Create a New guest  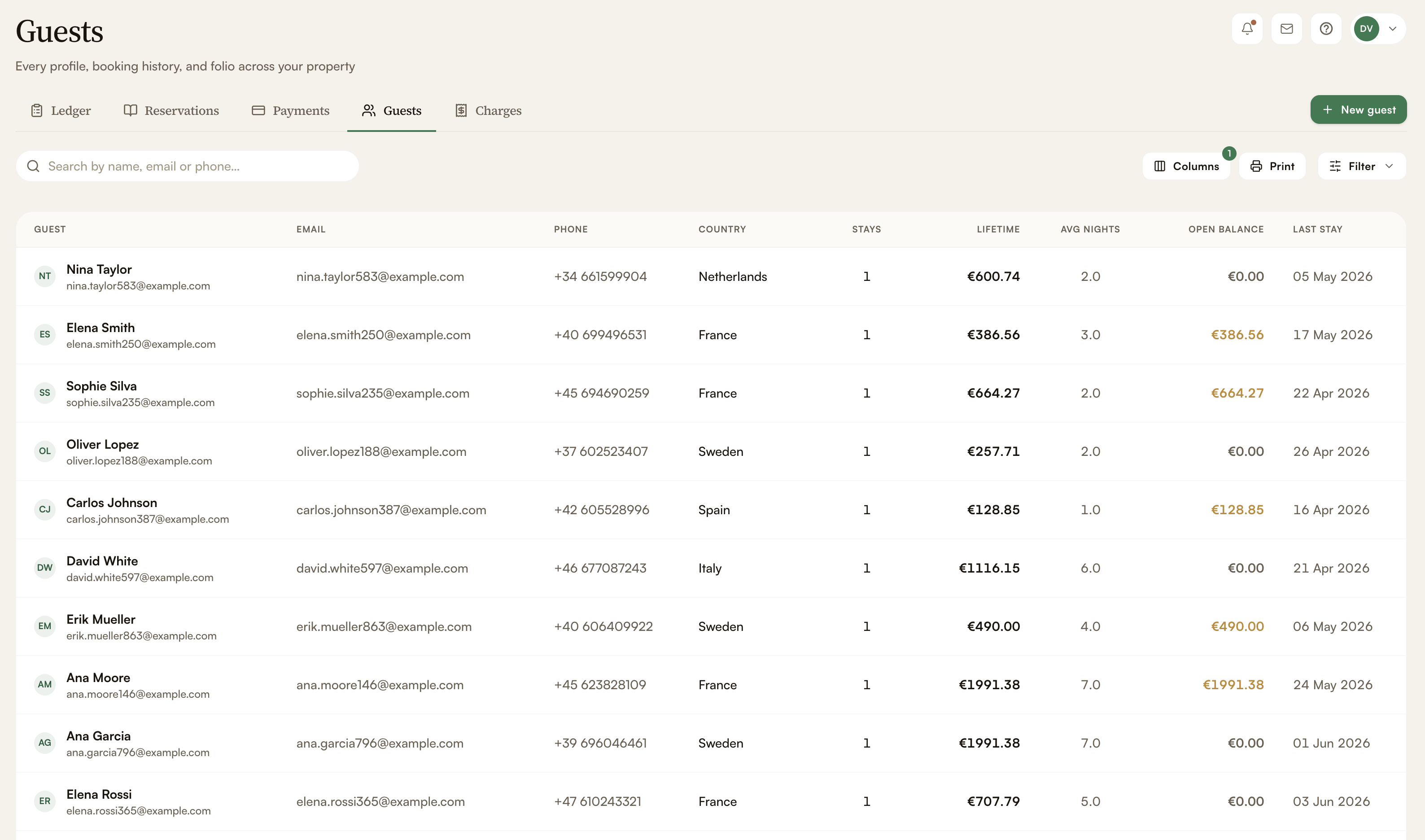1358,109
